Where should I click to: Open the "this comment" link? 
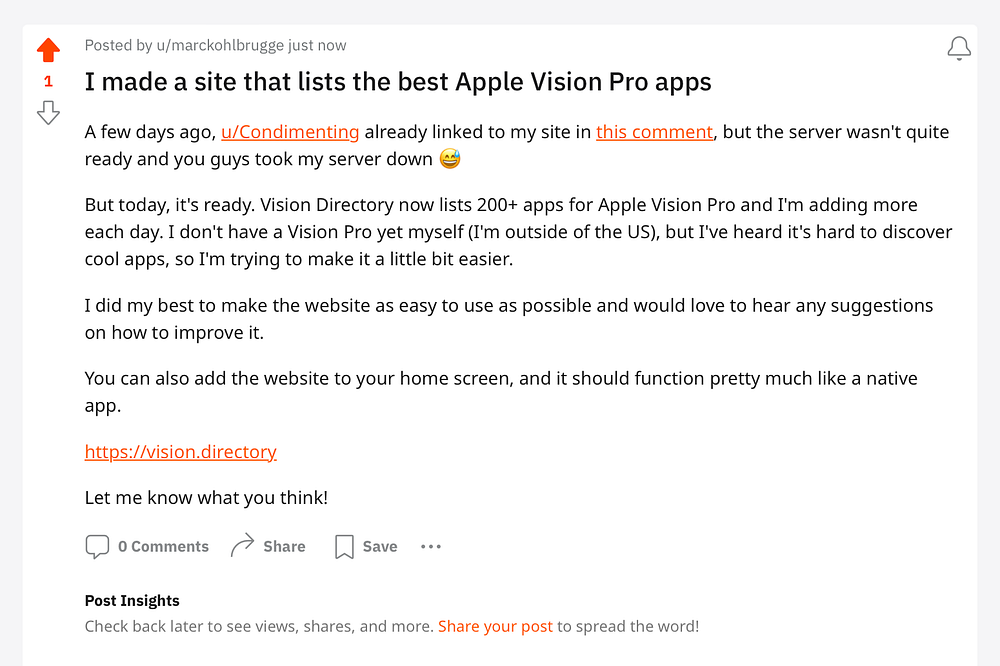pyautogui.click(x=654, y=132)
